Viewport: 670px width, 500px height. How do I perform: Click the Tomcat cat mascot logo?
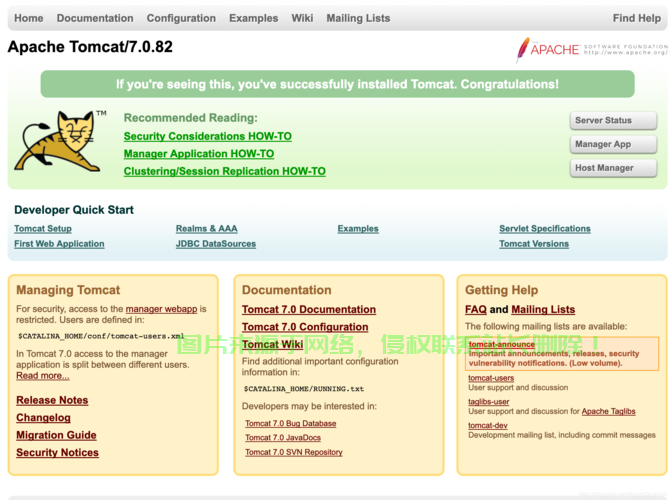60,141
